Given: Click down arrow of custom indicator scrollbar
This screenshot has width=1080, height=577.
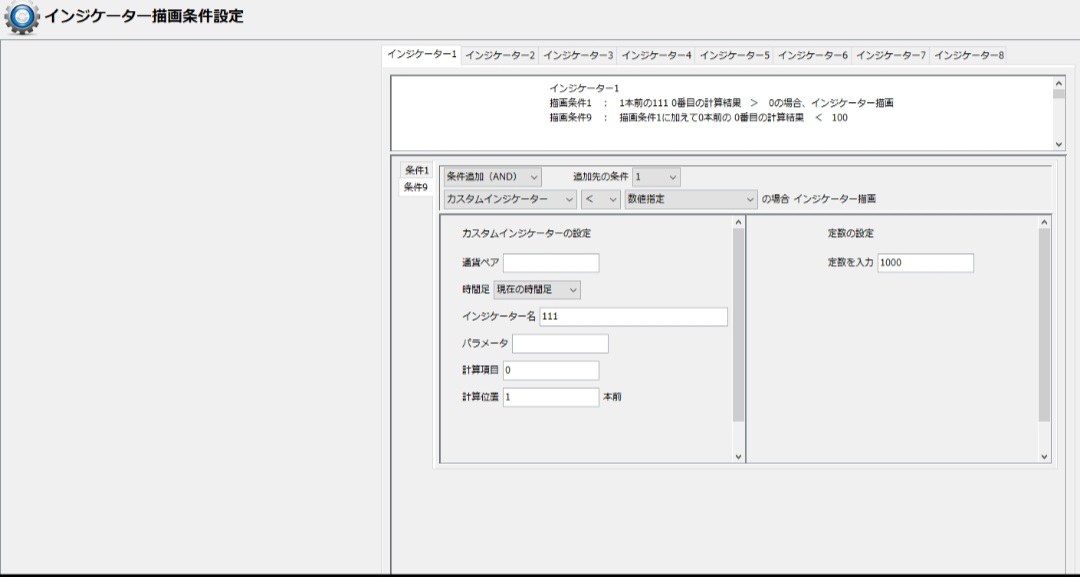Looking at the screenshot, I should (x=739, y=456).
